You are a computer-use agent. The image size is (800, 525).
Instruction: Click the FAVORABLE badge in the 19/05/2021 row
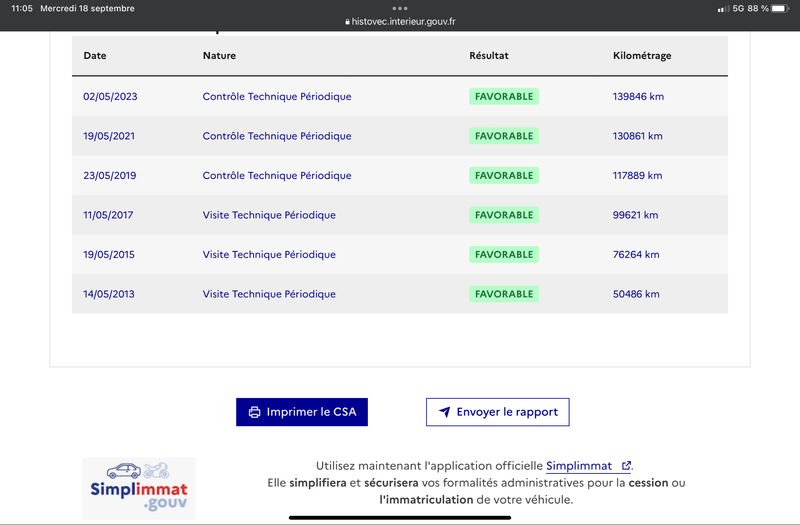504,136
